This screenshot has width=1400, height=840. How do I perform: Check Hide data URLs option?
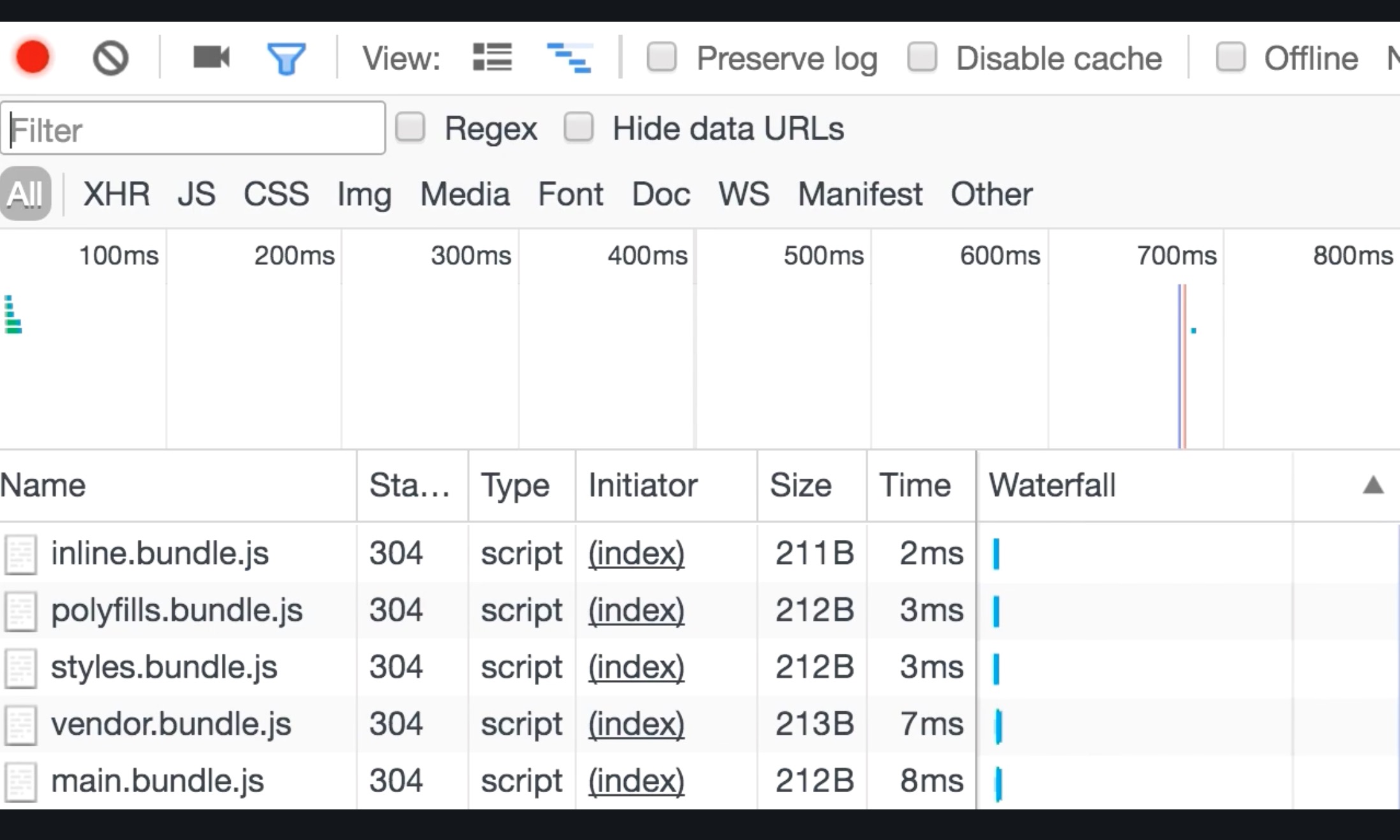(x=579, y=127)
